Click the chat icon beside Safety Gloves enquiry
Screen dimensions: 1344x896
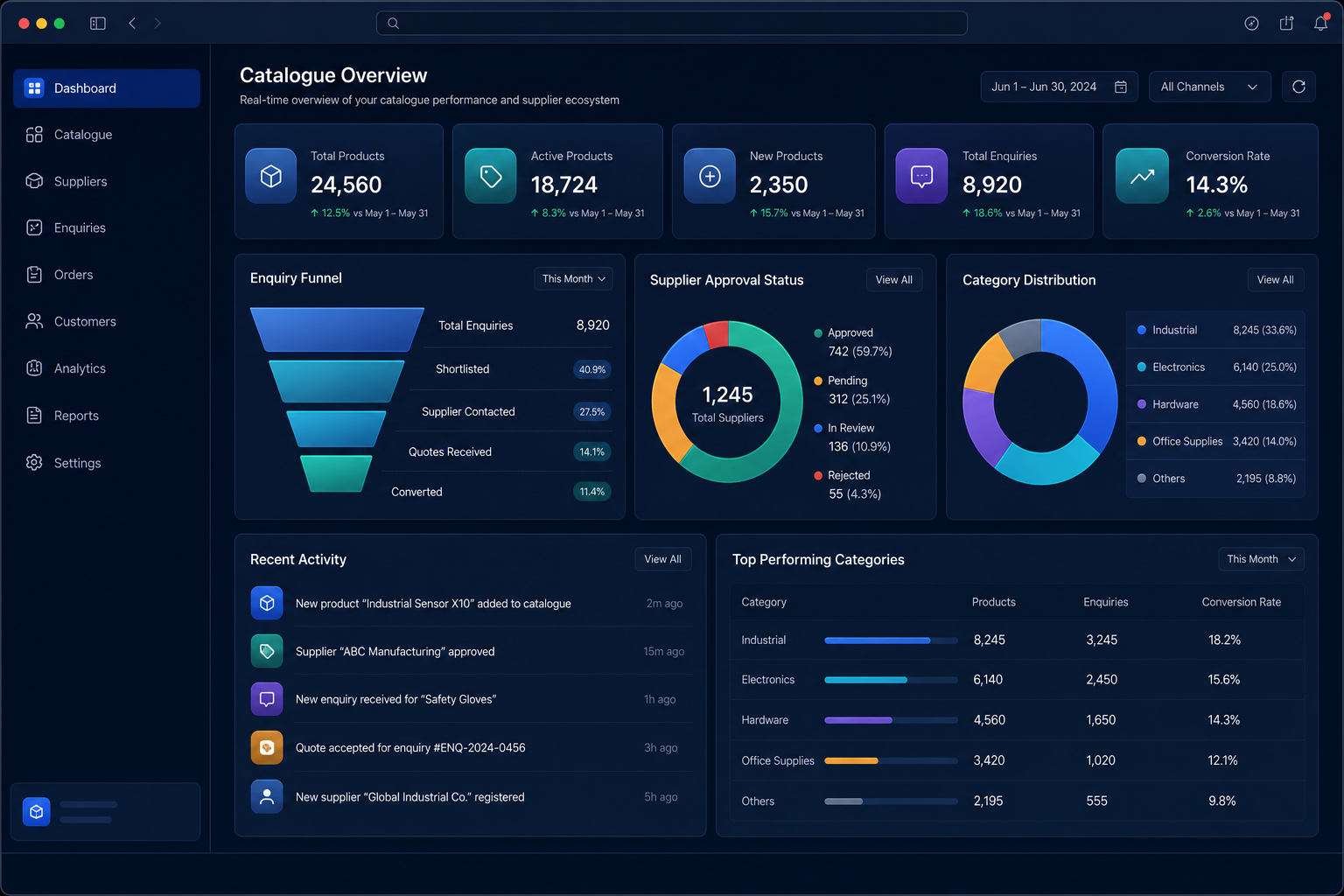click(267, 699)
